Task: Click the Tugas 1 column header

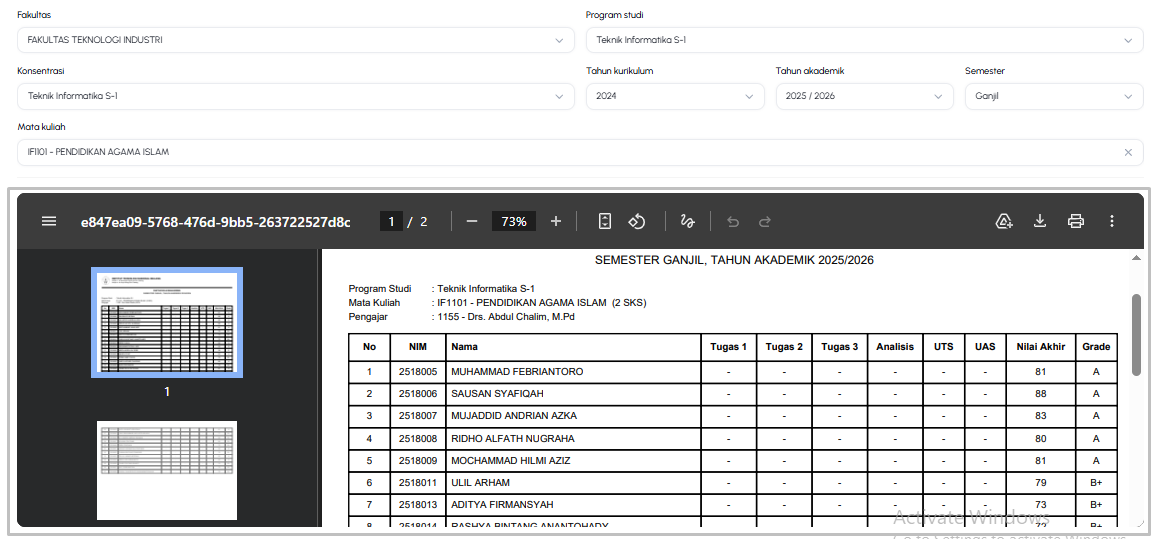Action: tap(728, 347)
